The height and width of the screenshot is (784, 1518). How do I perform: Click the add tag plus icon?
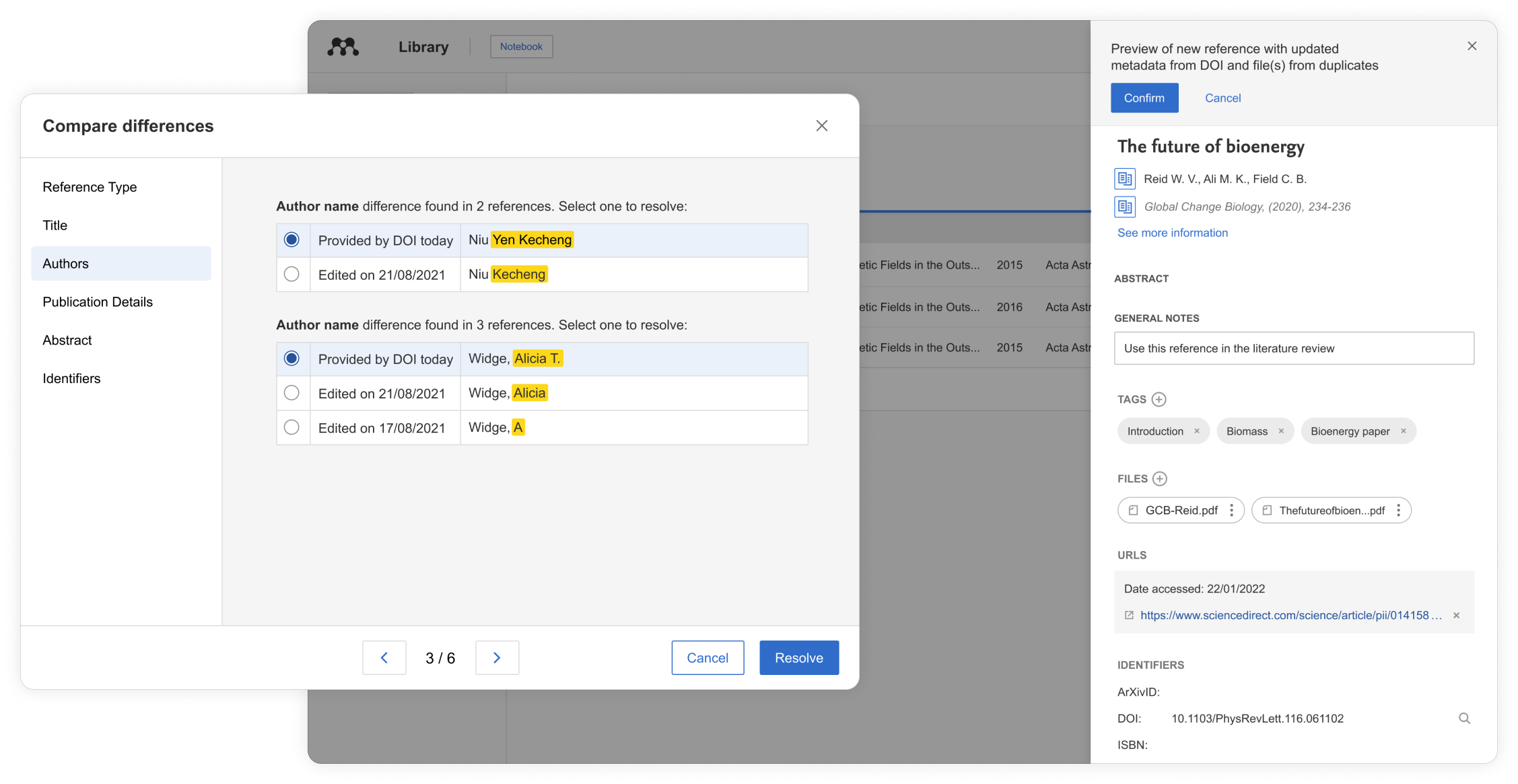(x=1159, y=399)
